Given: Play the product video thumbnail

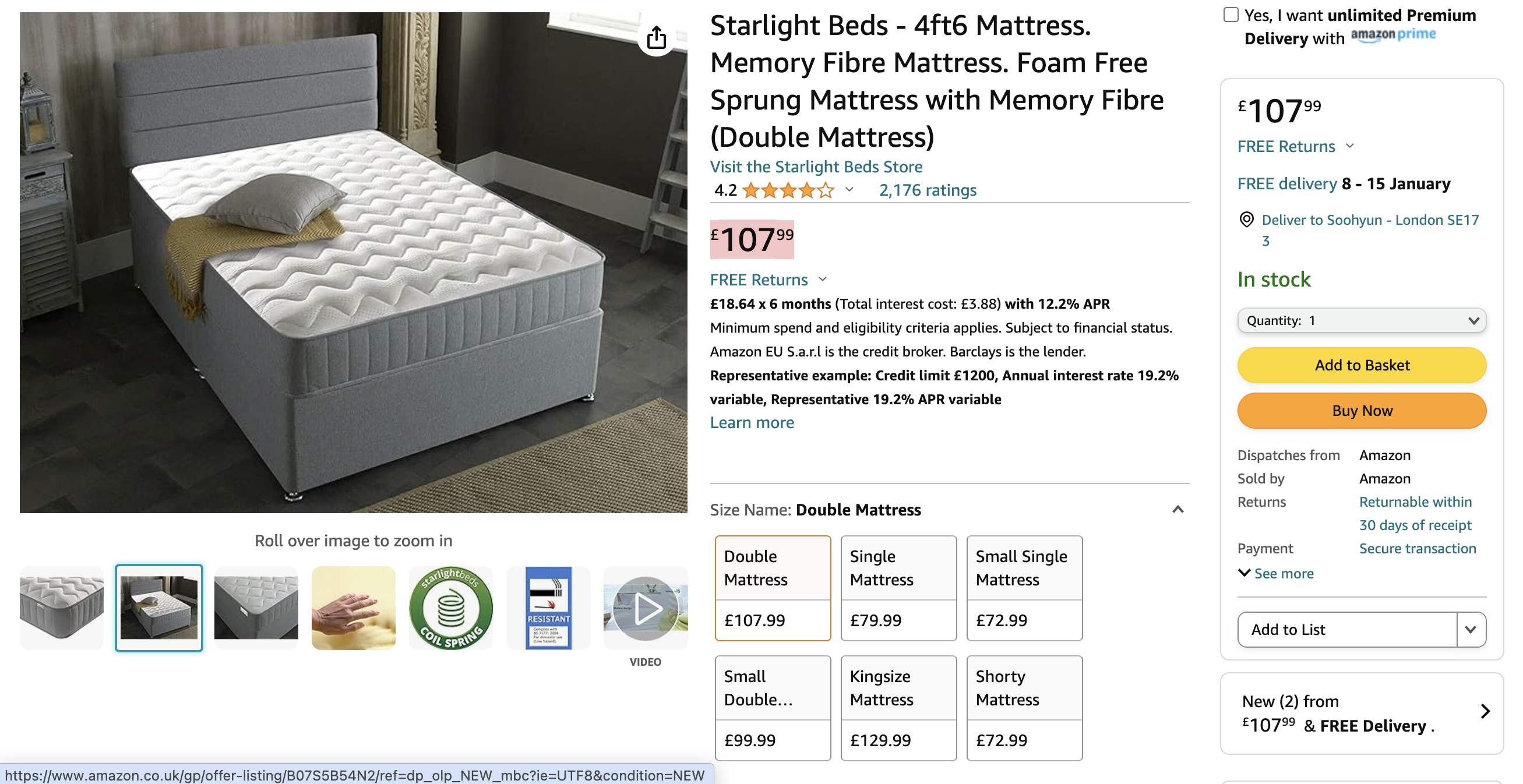Looking at the screenshot, I should click(x=645, y=609).
